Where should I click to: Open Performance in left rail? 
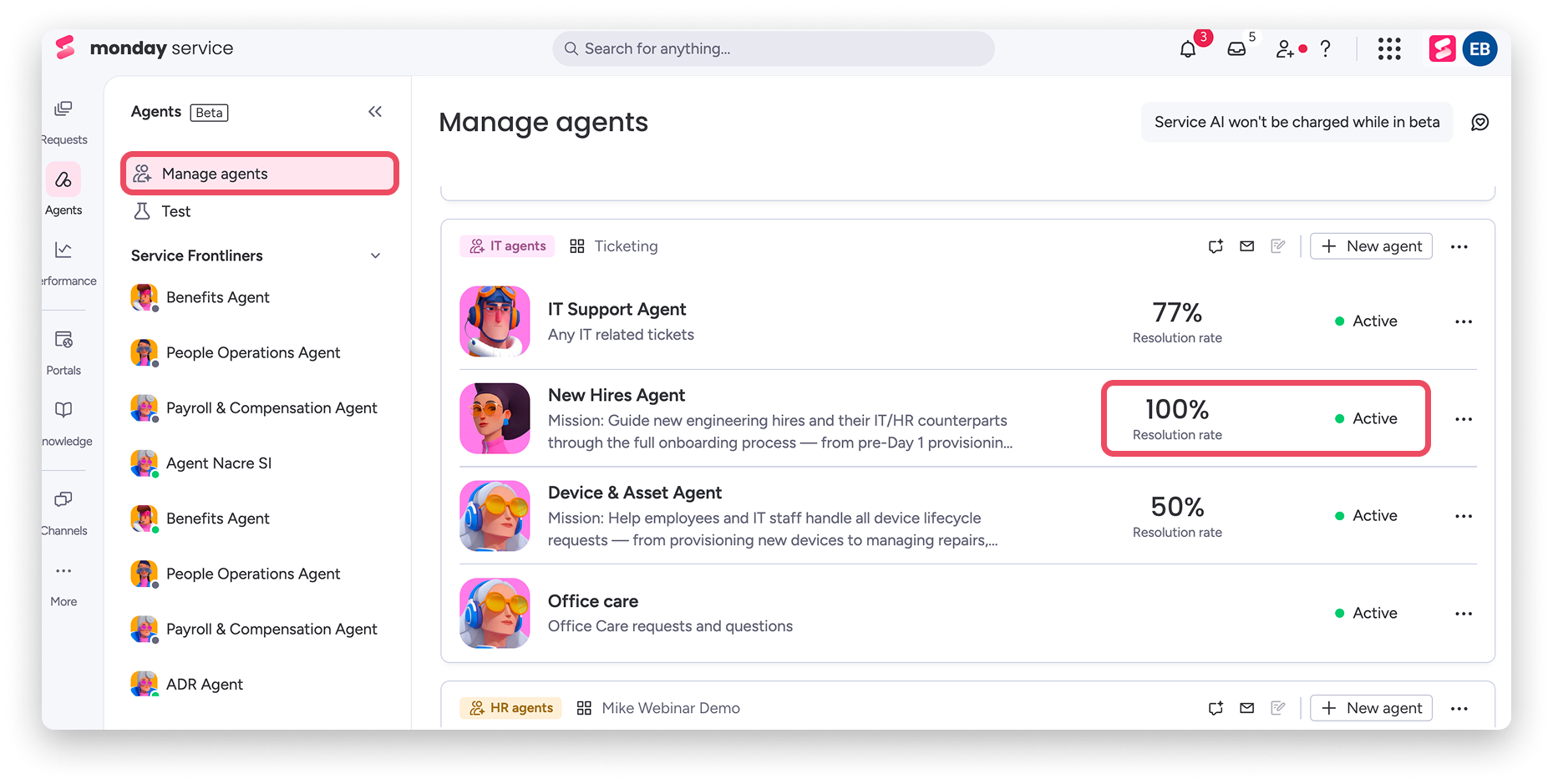63,263
